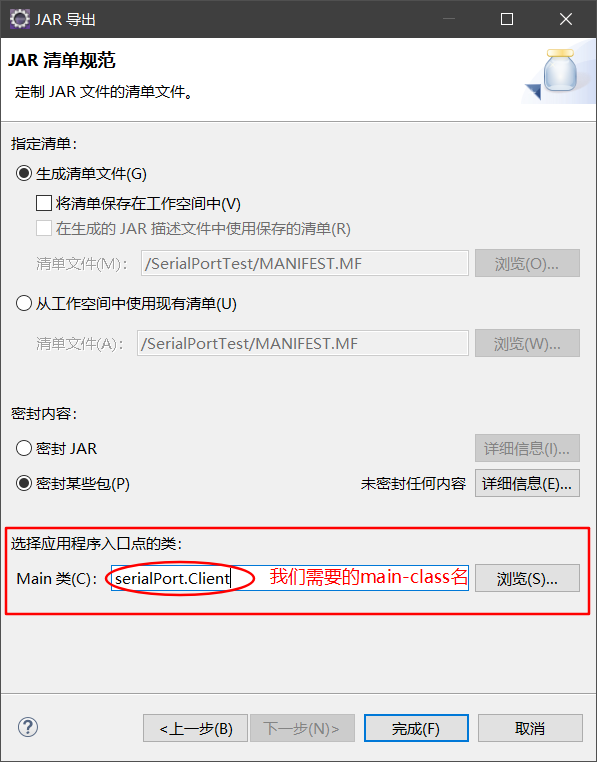Click into the Main 类(C) text field
597x762 pixels.
click(290, 578)
